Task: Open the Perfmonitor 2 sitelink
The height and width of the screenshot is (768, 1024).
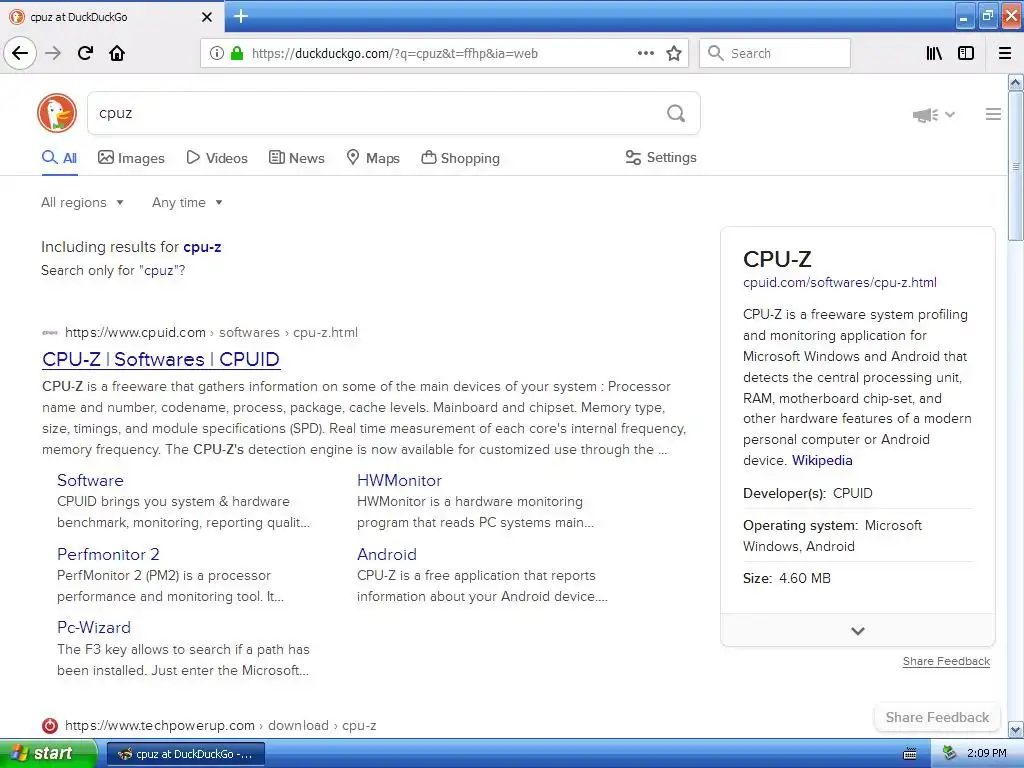Action: point(108,554)
